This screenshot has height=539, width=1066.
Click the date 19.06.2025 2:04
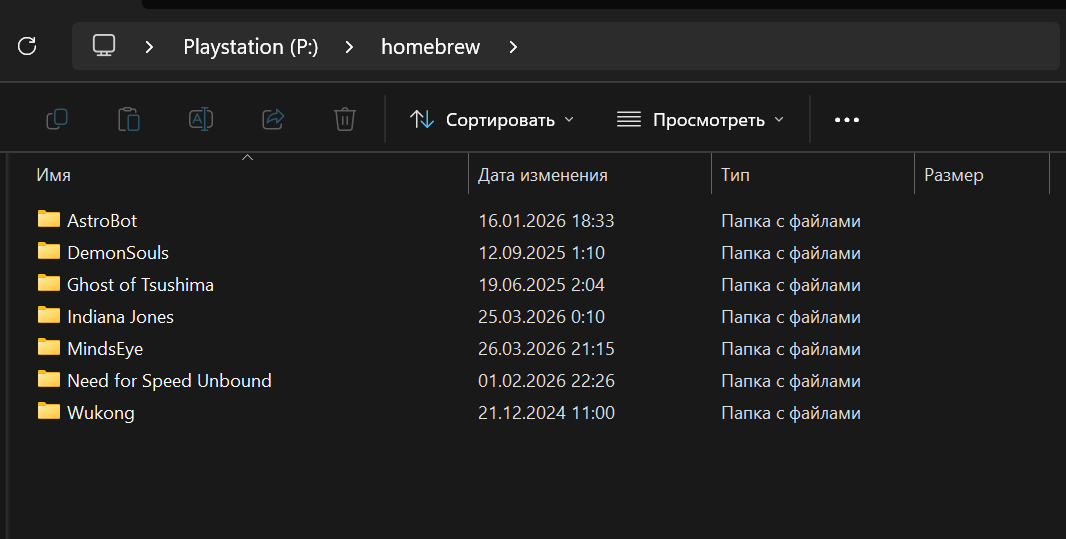point(542,284)
